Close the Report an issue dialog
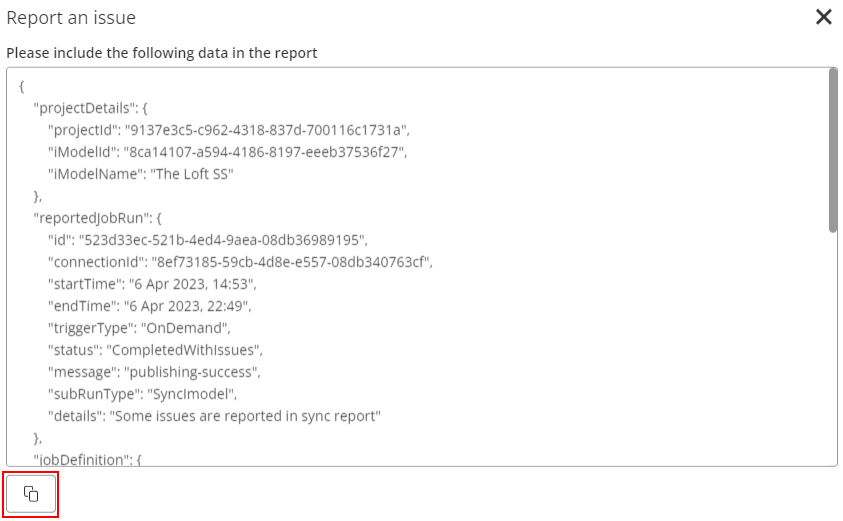 (x=823, y=17)
